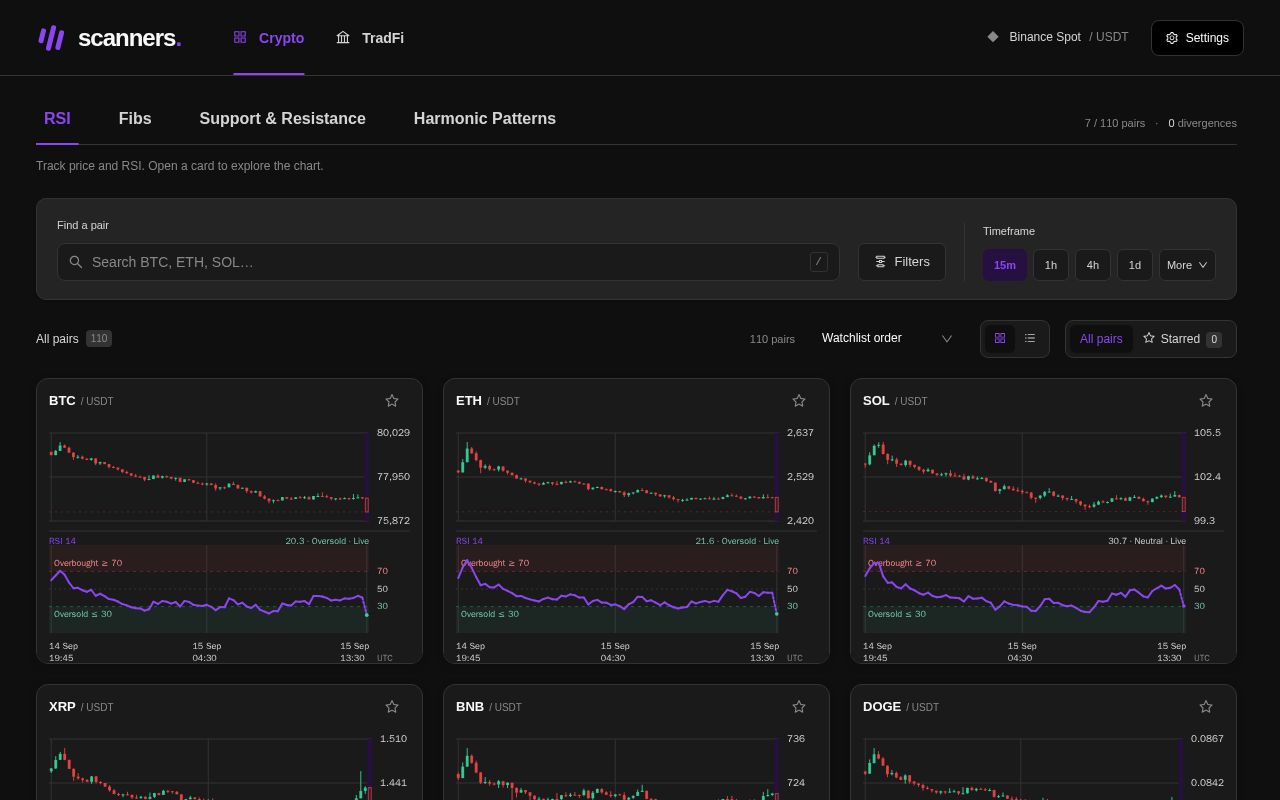Open the Harmonic Patterns tab
Image resolution: width=1280 pixels, height=800 pixels.
point(485,119)
